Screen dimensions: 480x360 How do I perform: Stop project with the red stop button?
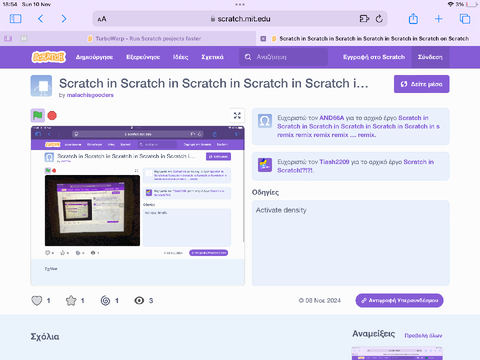[52, 116]
